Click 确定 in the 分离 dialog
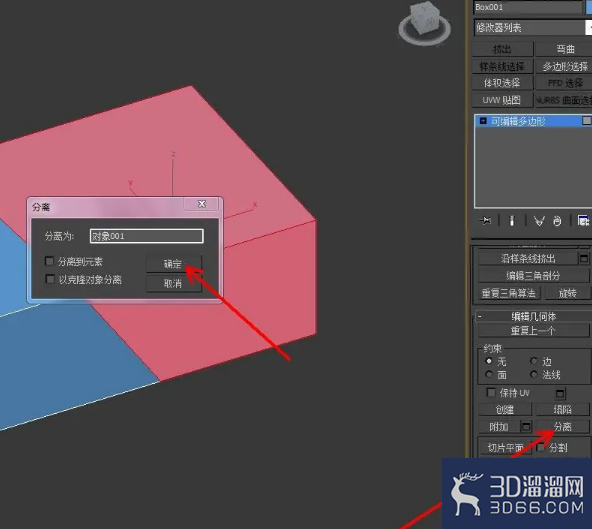 pyautogui.click(x=174, y=264)
